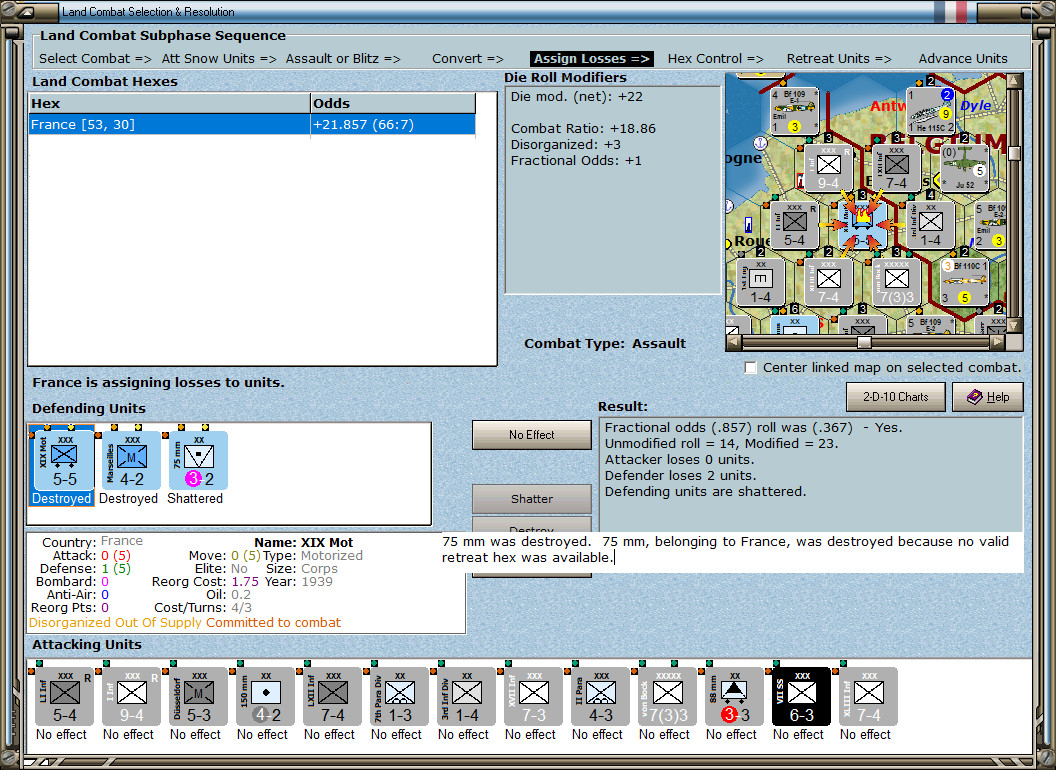The width and height of the screenshot is (1056, 770).
Task: Click the 'Committed to combat' status text
Action: [x=273, y=622]
